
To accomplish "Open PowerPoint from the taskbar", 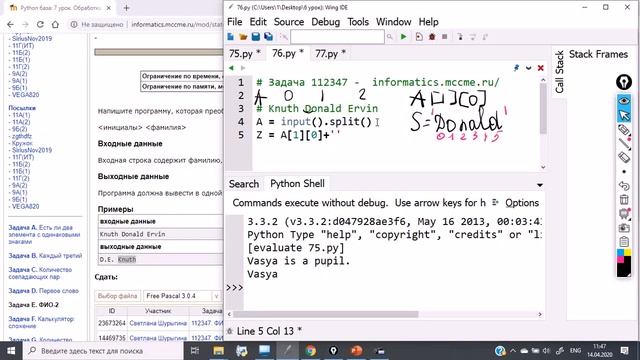I will [x=356, y=351].
